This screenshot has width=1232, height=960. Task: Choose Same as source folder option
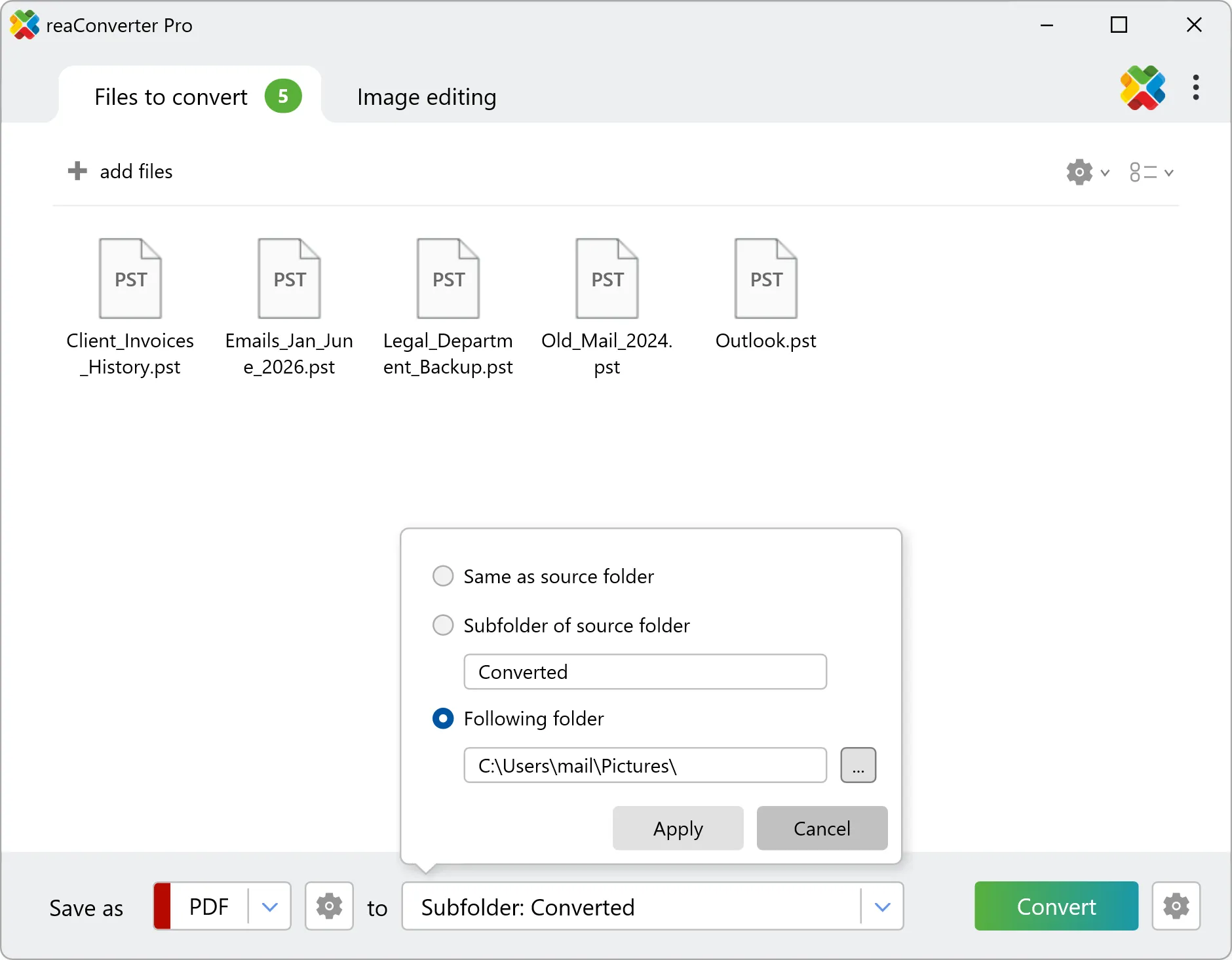(443, 576)
